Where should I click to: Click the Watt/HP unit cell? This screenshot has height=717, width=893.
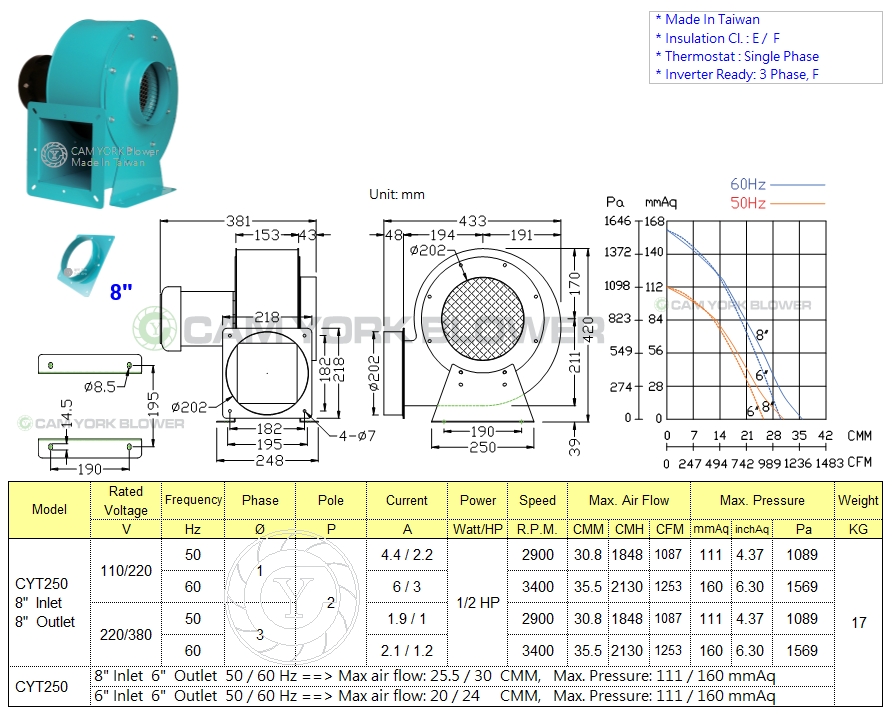(x=478, y=529)
